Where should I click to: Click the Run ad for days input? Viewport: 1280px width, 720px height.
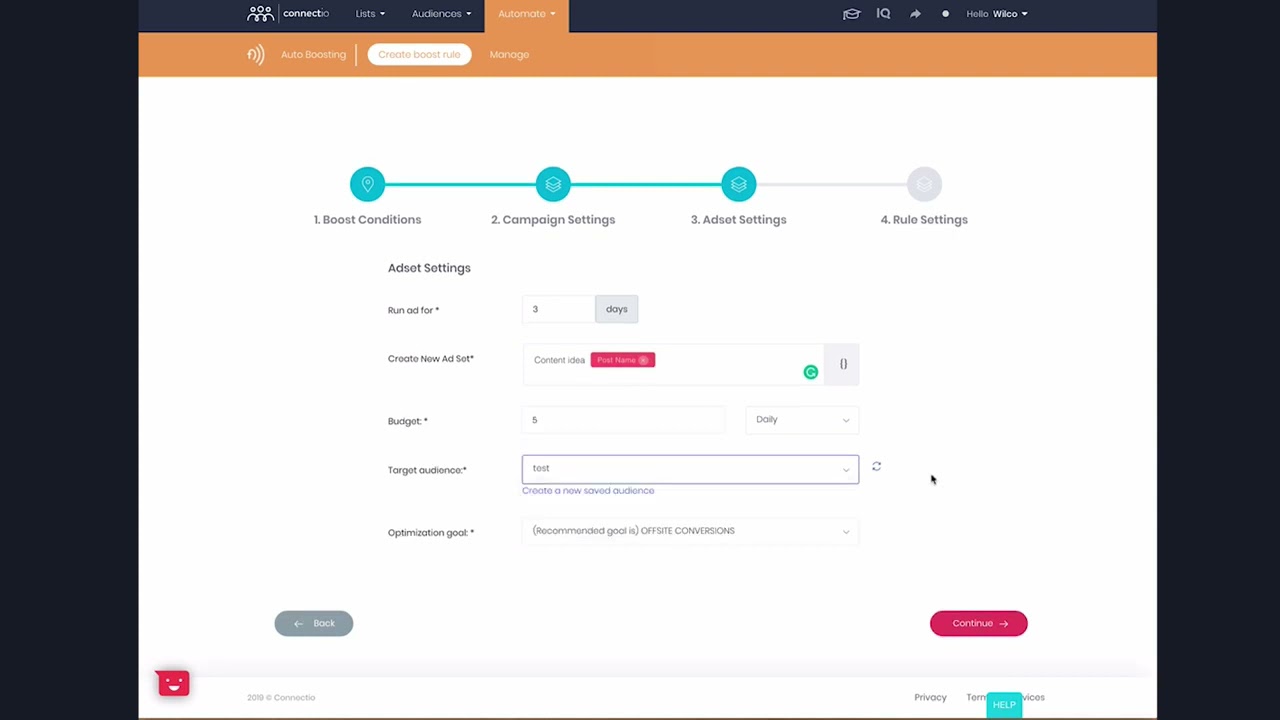[558, 309]
